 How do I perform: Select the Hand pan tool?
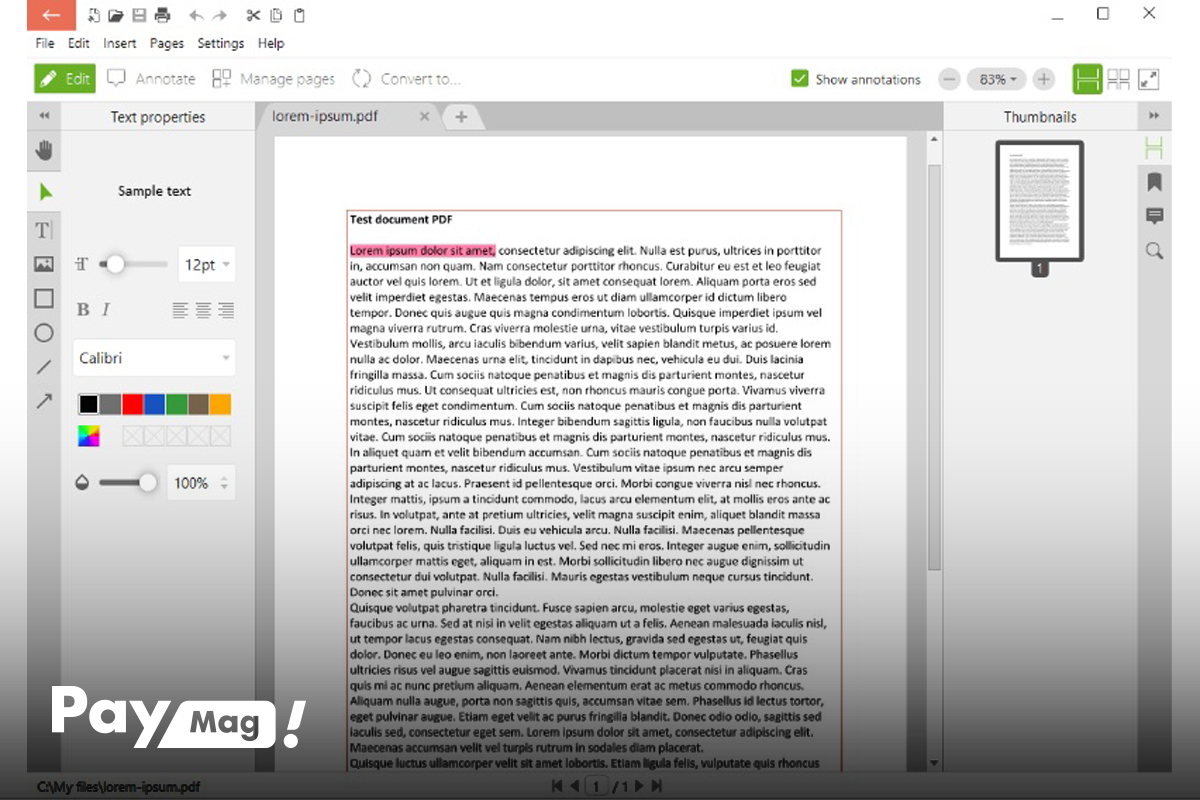tap(43, 152)
